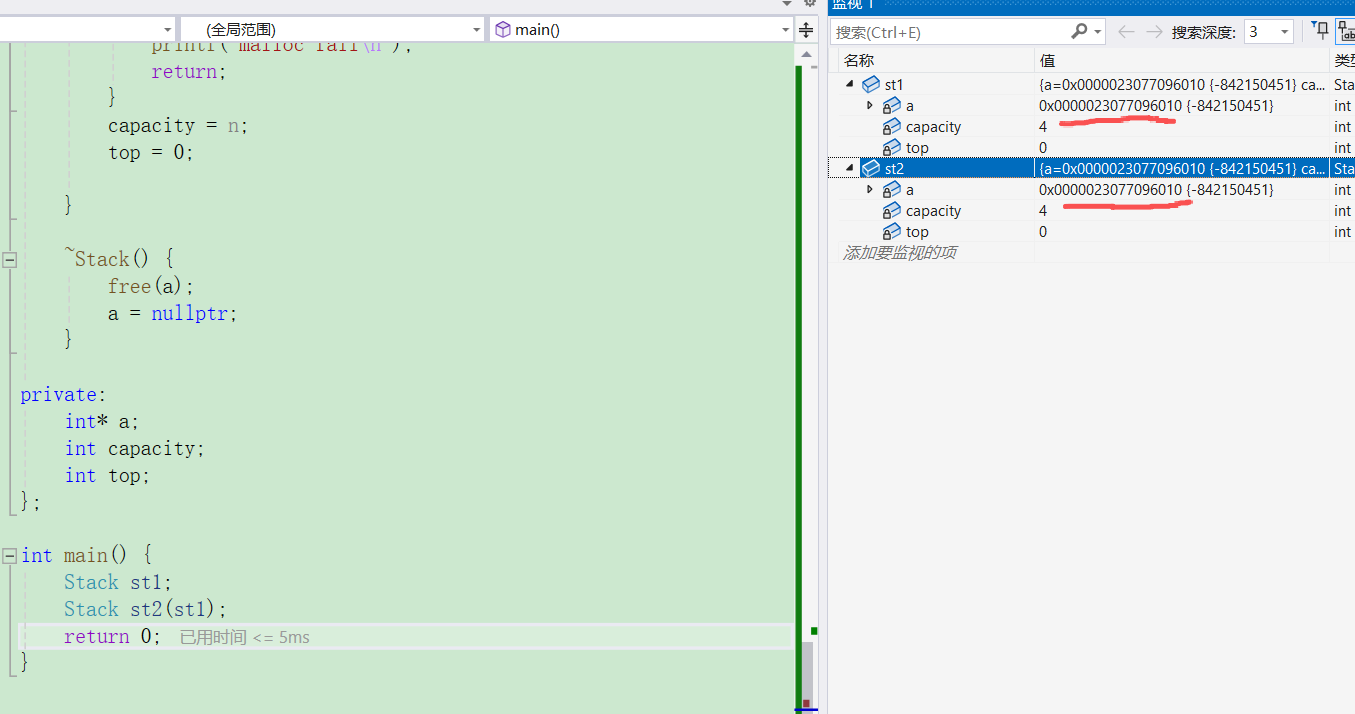The image size is (1355, 714).
Task: Click st1 pointer value 0x0000023077096010
Action: click(x=1110, y=106)
